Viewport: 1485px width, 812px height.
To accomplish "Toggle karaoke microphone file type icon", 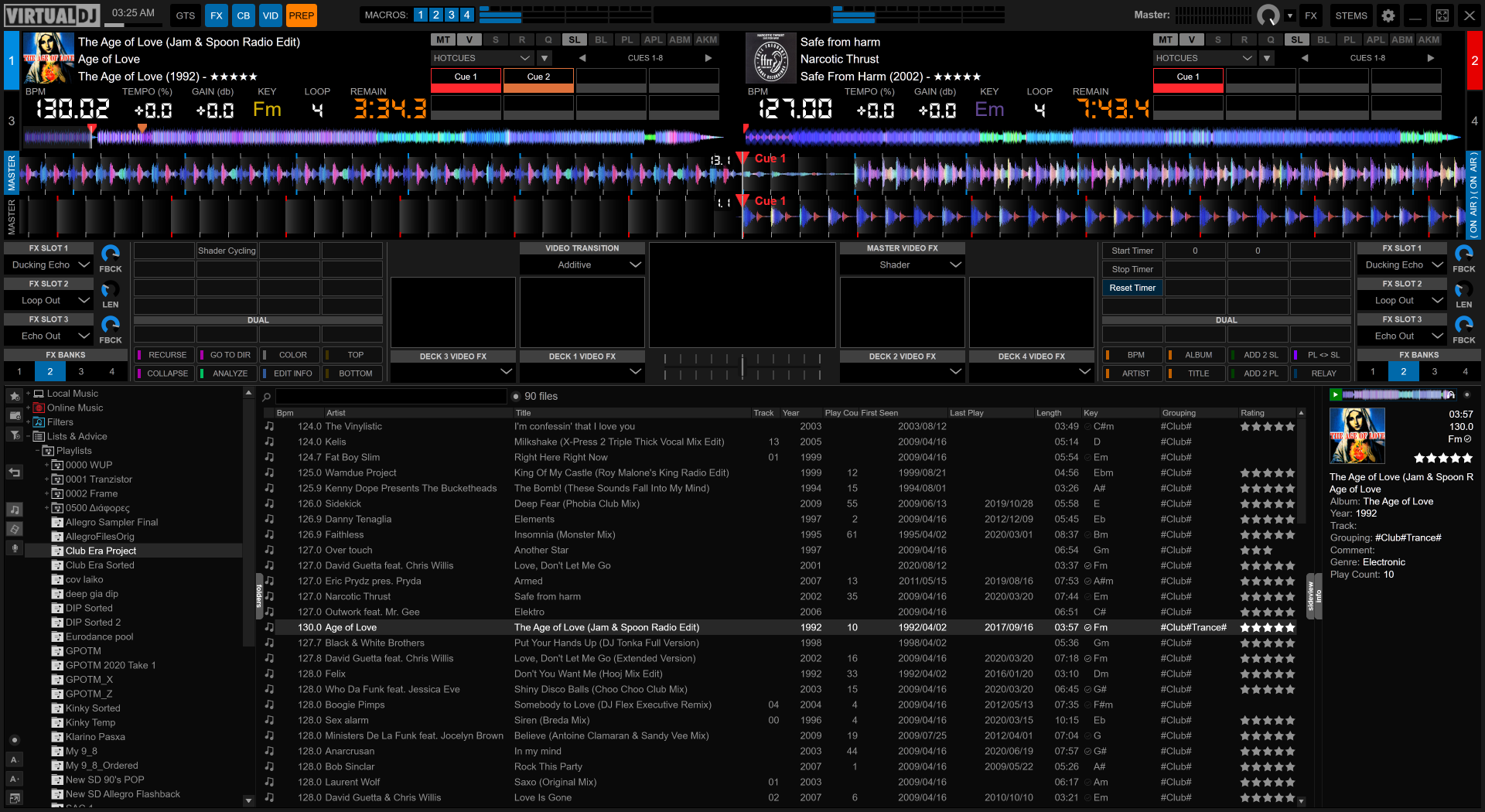I will click(x=15, y=548).
